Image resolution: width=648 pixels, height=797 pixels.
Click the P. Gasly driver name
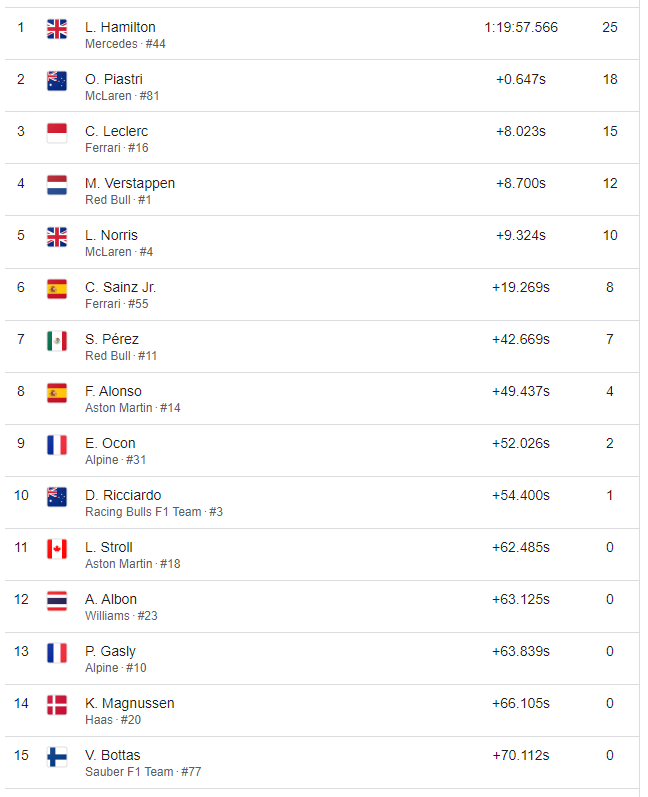coord(110,651)
